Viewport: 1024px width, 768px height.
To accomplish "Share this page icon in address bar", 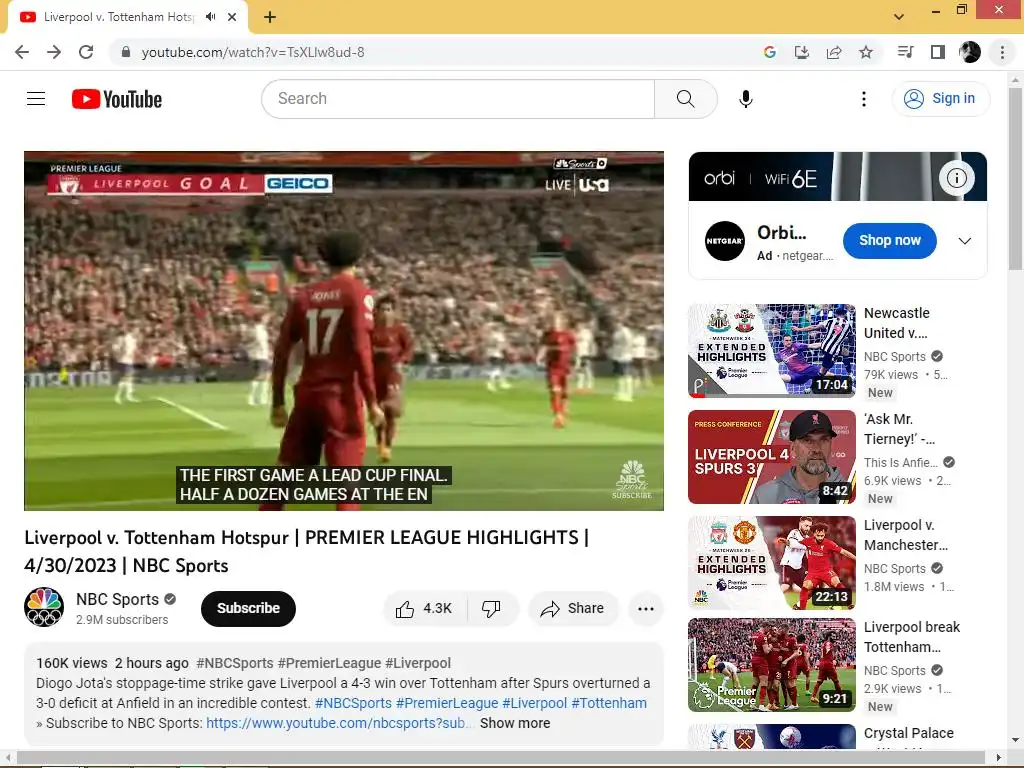I will coord(834,52).
